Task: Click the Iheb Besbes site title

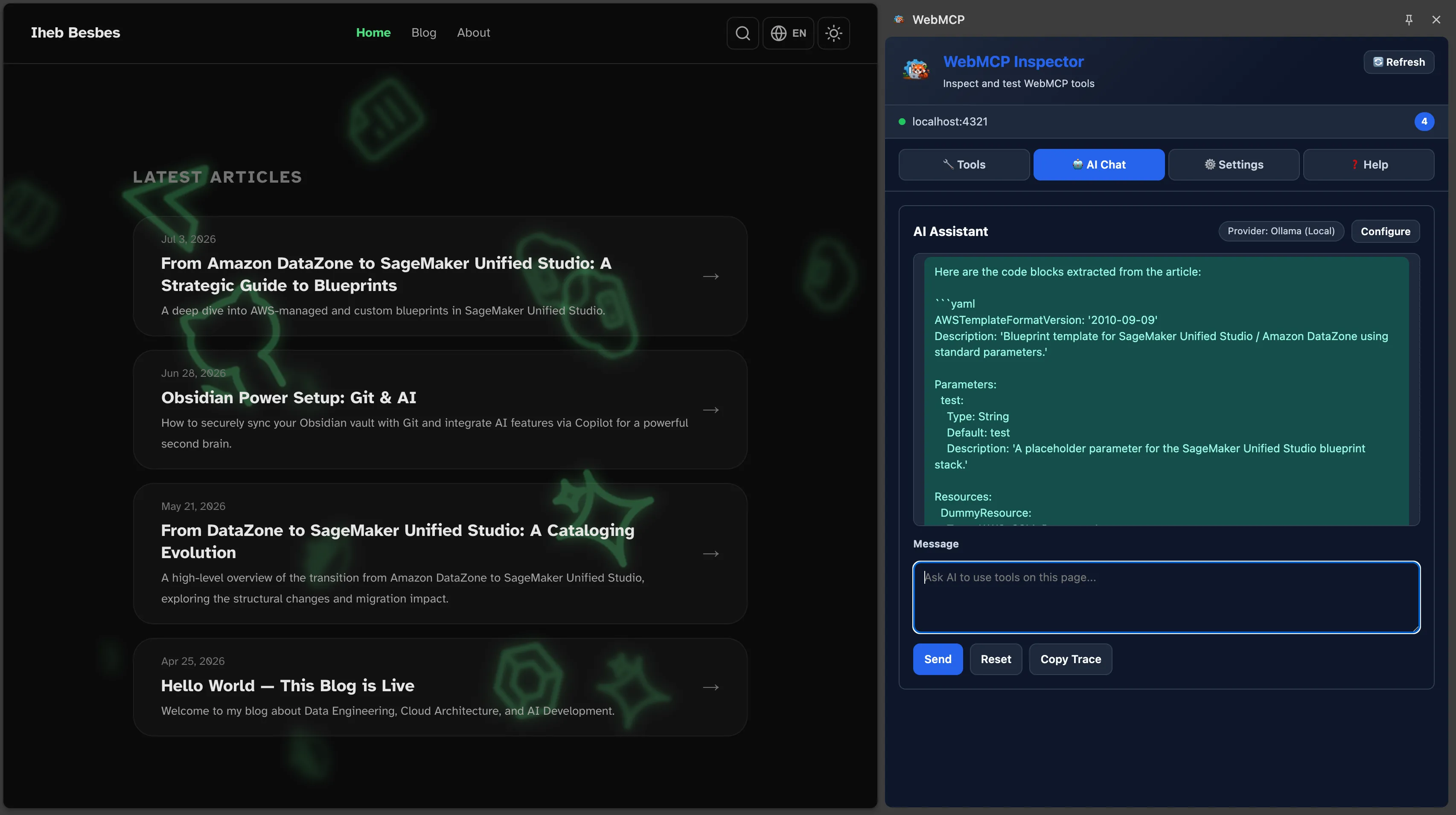Action: click(x=75, y=33)
